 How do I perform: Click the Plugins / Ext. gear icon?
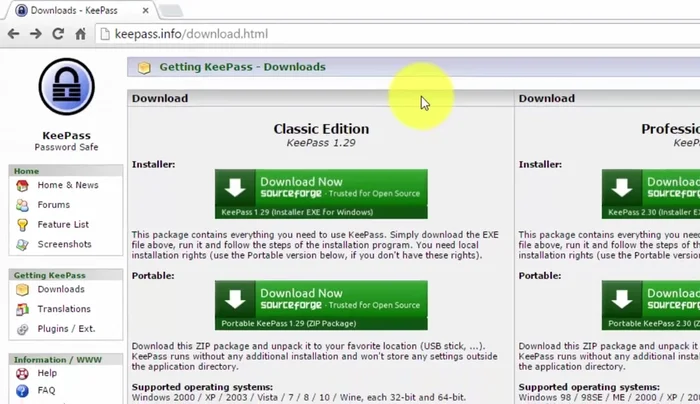pyautogui.click(x=22, y=329)
